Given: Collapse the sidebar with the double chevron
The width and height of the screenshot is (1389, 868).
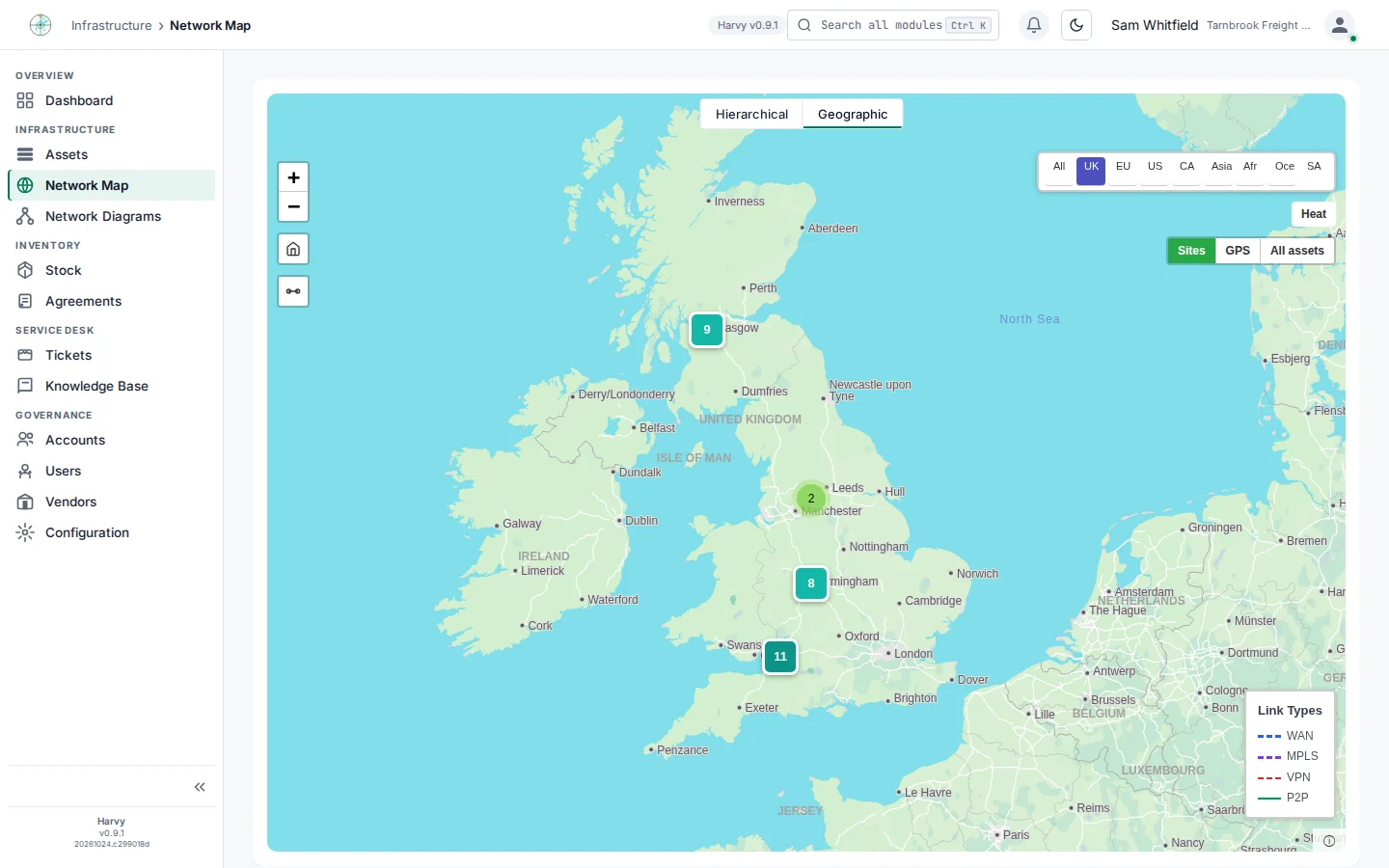Looking at the screenshot, I should click(x=200, y=787).
